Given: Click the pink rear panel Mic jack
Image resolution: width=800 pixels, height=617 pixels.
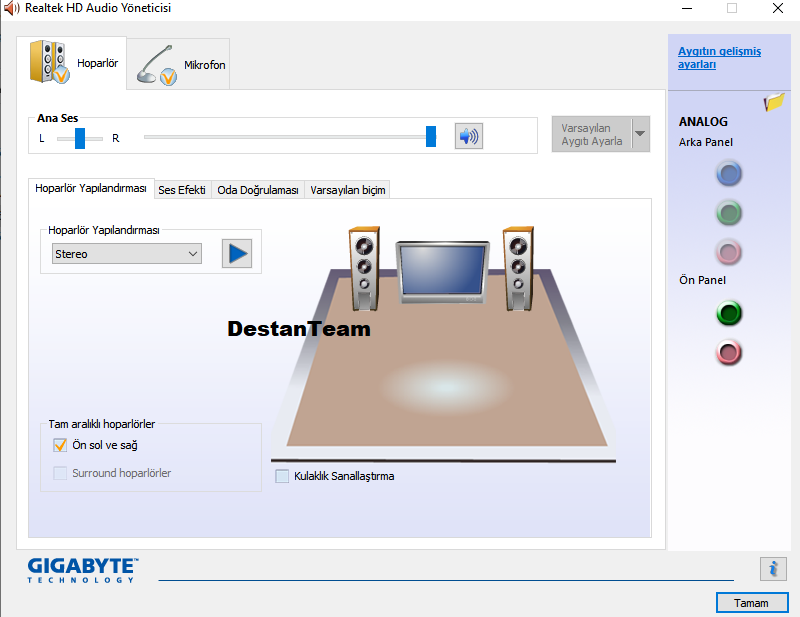Looking at the screenshot, I should 728,252.
